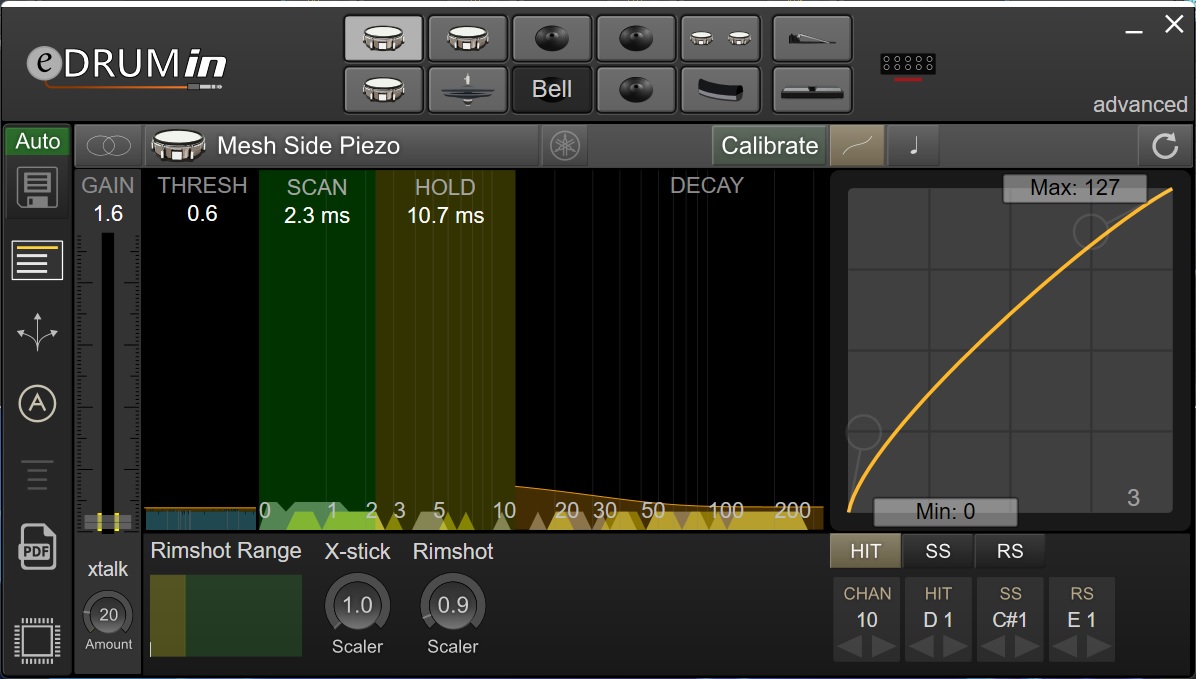This screenshot has height=679, width=1196.
Task: Select the snare pad left of the hi-hat cymbal icon
Action: 383,90
